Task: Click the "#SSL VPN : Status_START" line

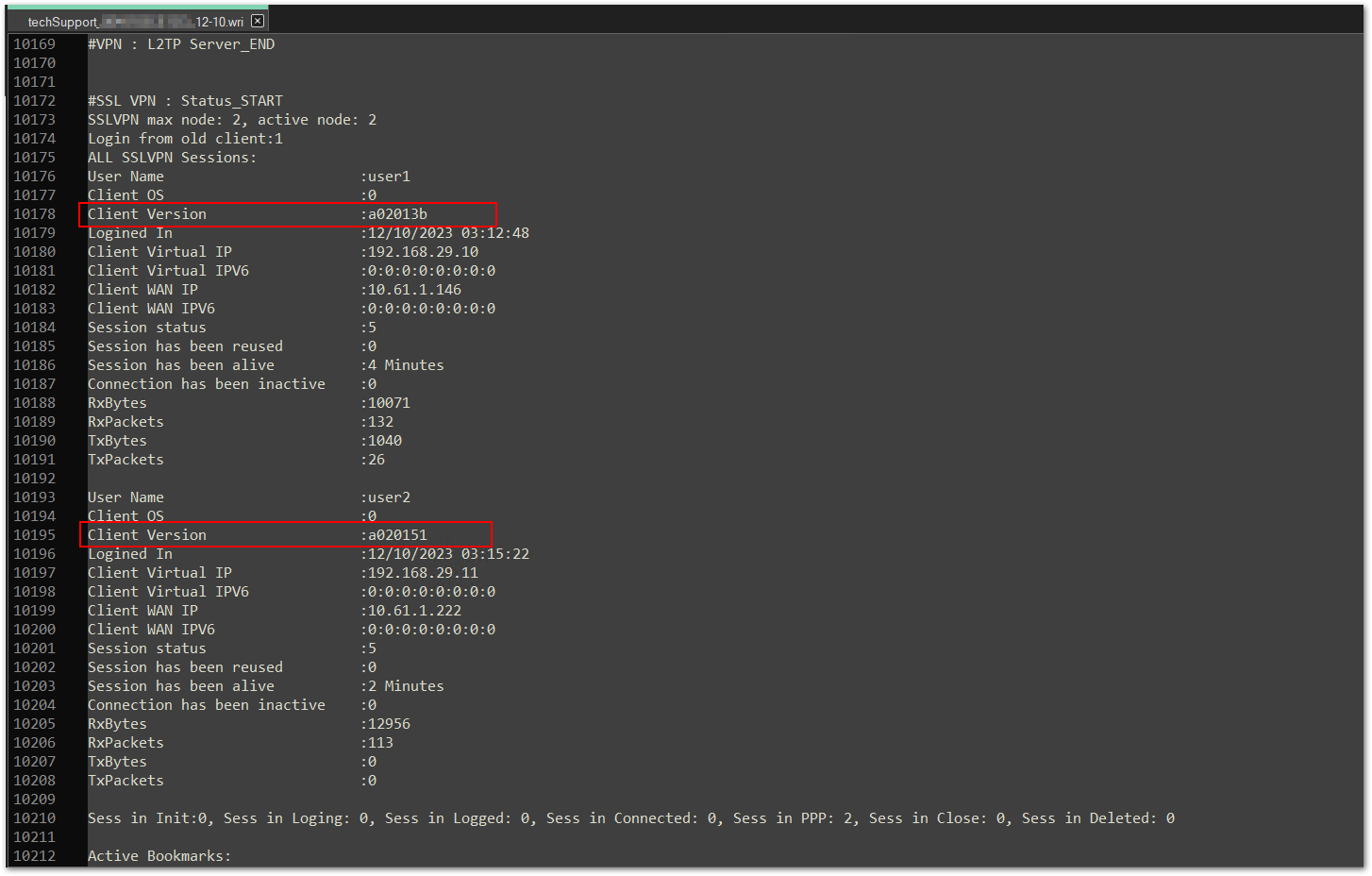Action: tap(185, 101)
